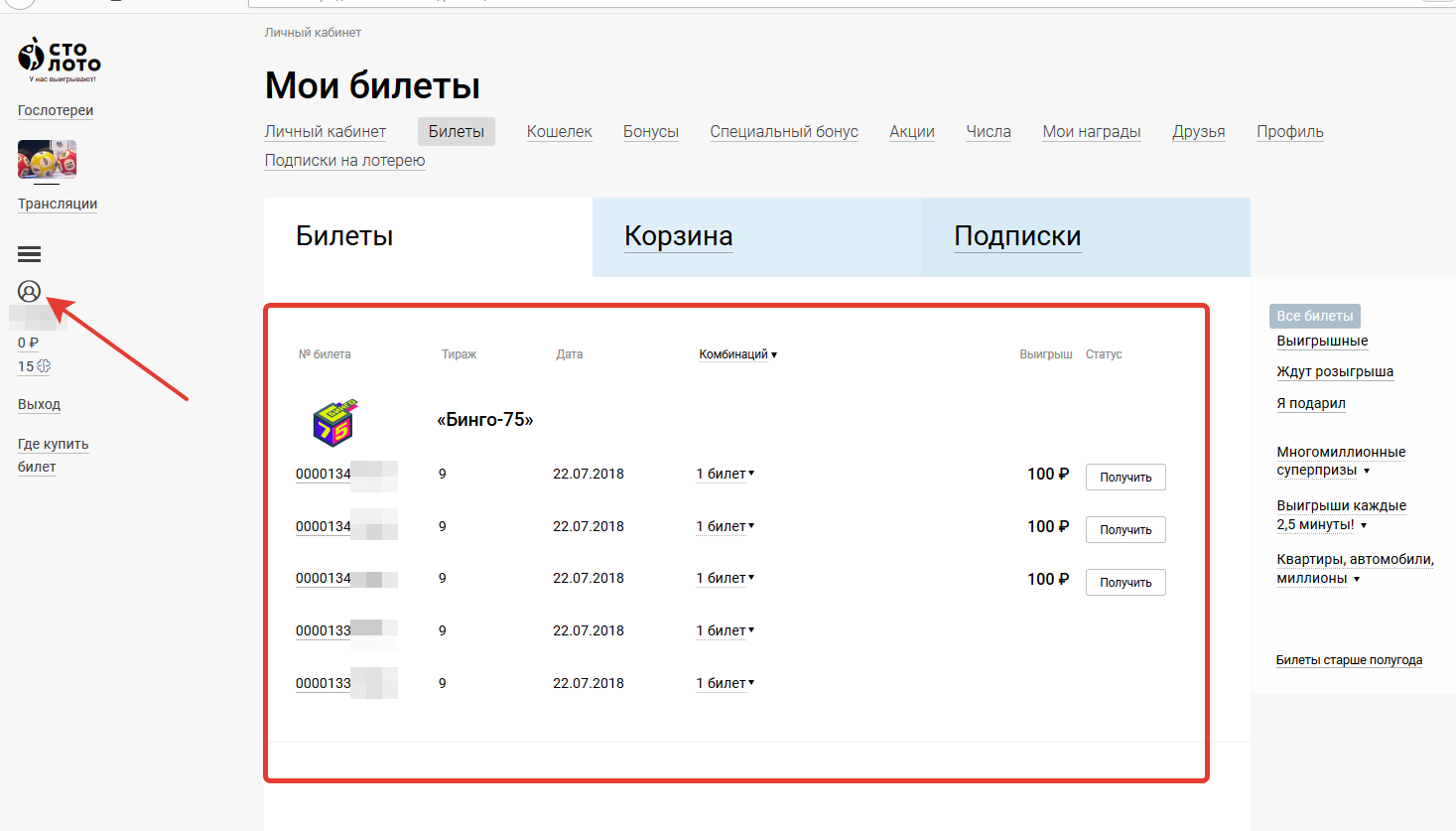Expand Выигрыши каждые 2,5 минуты filter

tap(1341, 514)
